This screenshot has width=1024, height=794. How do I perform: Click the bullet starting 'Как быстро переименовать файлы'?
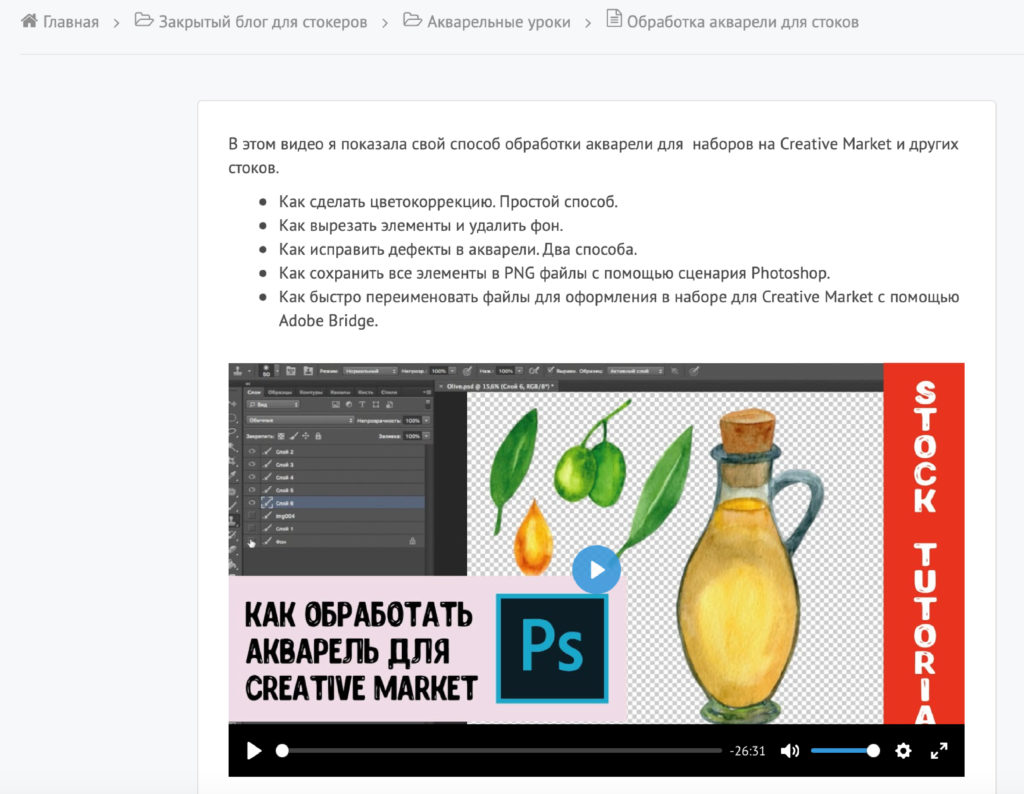618,309
